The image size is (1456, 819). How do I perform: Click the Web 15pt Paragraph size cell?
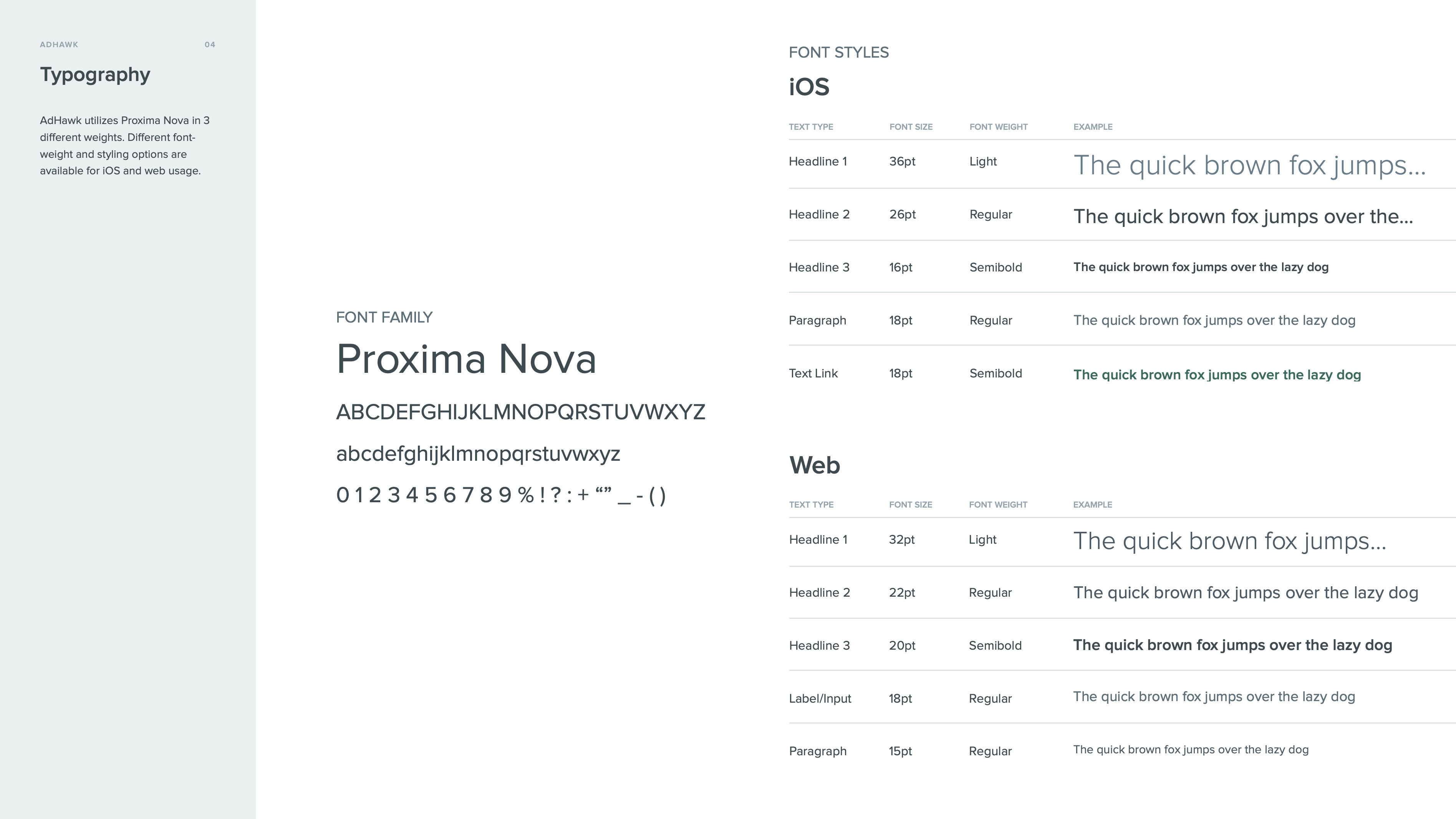(x=900, y=751)
